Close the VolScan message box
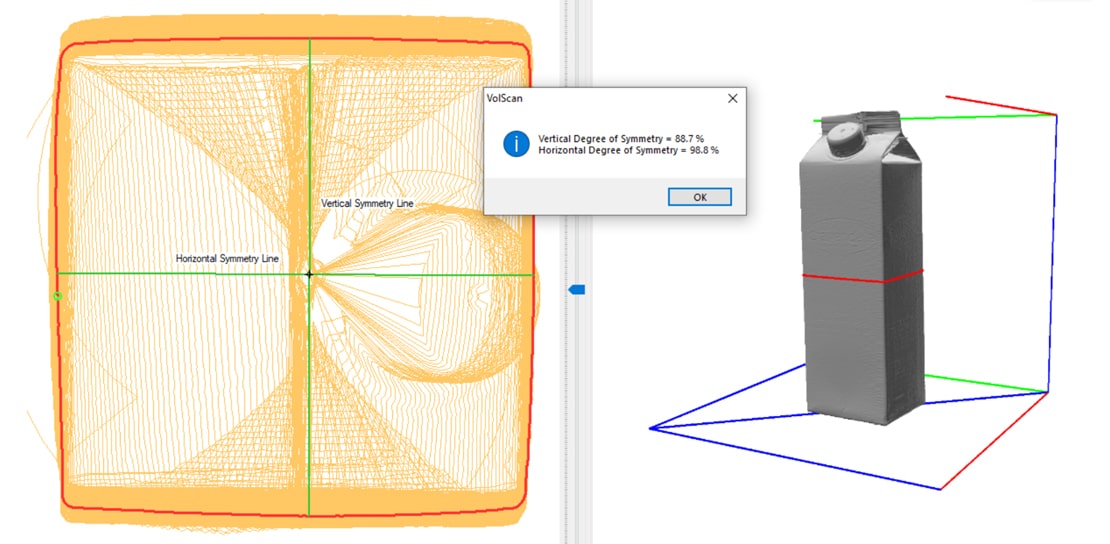 (x=732, y=99)
